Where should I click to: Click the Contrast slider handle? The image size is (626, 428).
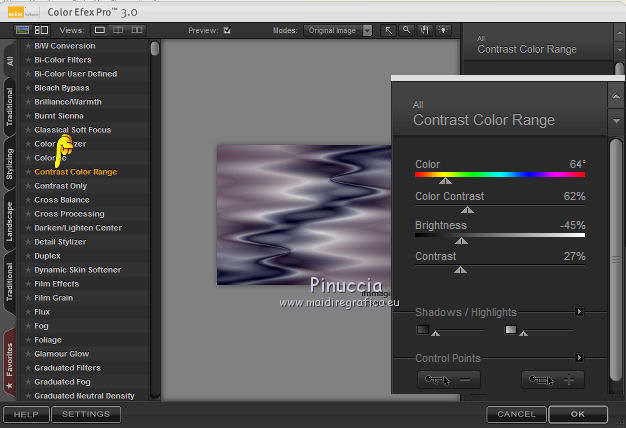click(460, 270)
